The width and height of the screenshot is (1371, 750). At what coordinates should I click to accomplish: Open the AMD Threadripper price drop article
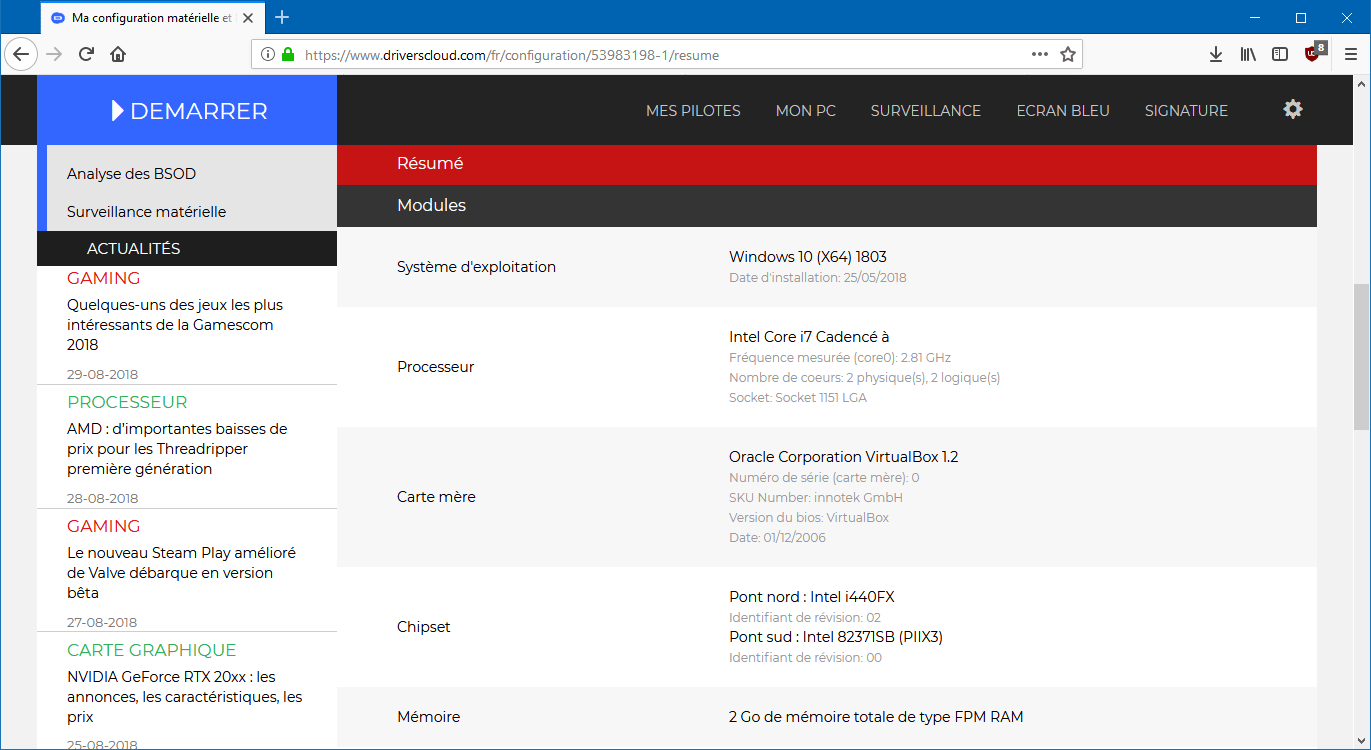click(177, 449)
